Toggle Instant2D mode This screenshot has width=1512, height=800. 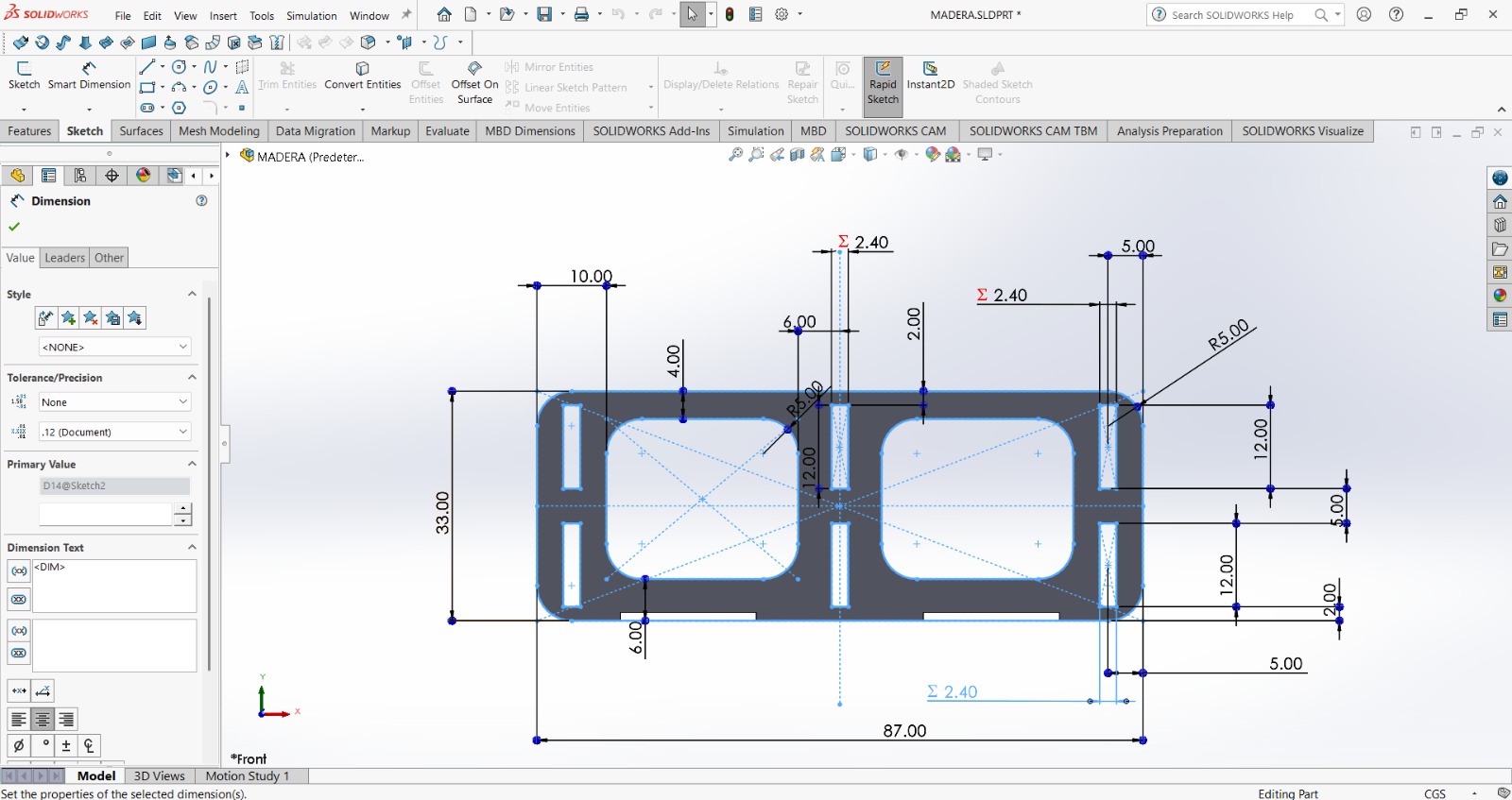(x=931, y=76)
